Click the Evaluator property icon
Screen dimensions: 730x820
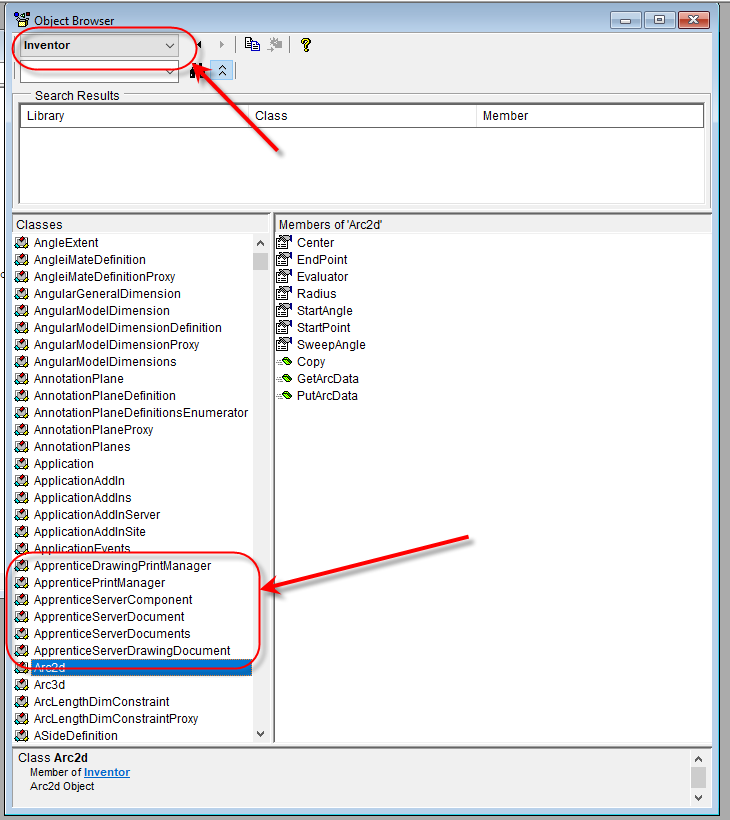pos(284,277)
